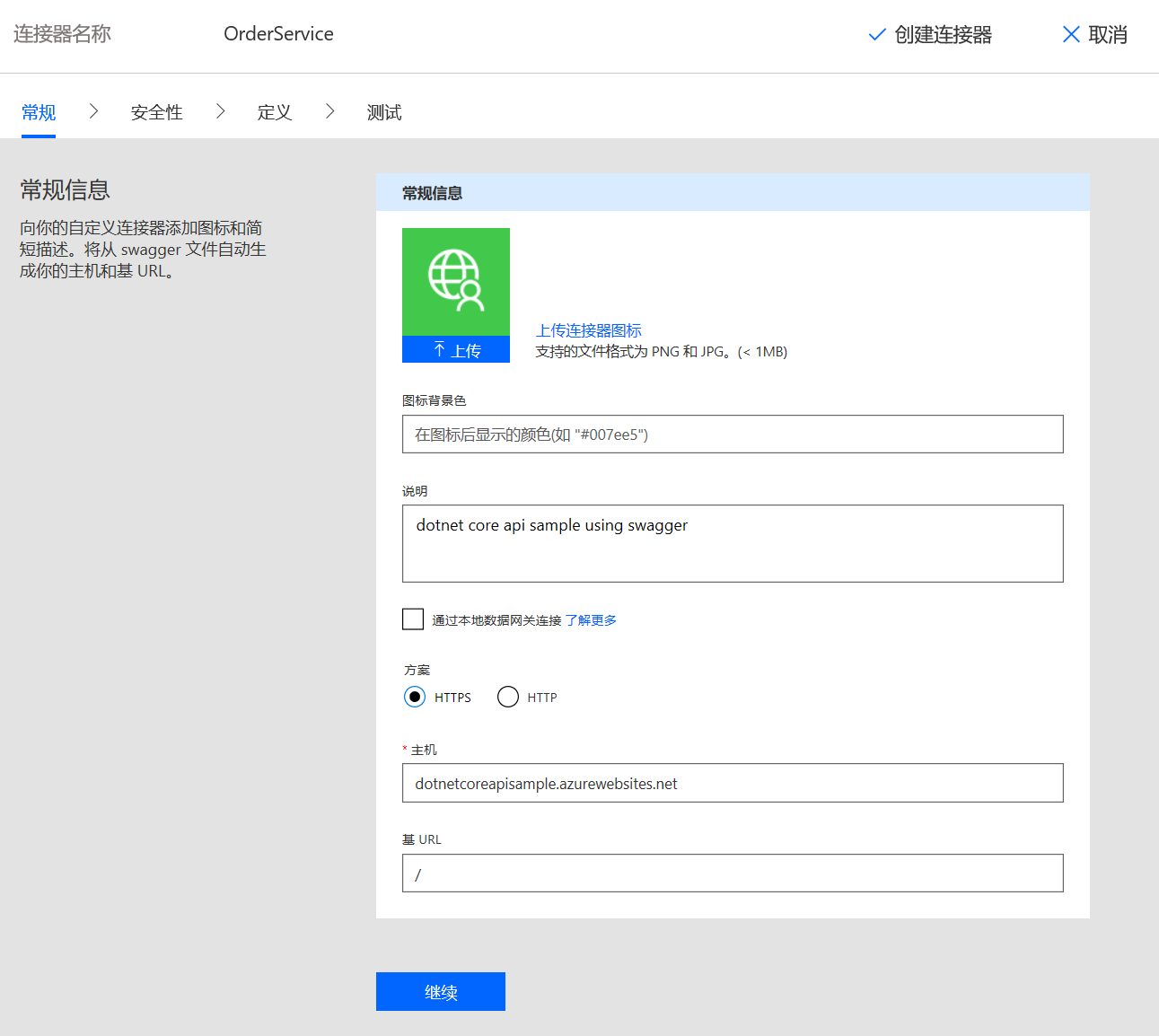The height and width of the screenshot is (1036, 1159).
Task: Click the chevron between 安全性 and 定义
Action: coord(221,110)
